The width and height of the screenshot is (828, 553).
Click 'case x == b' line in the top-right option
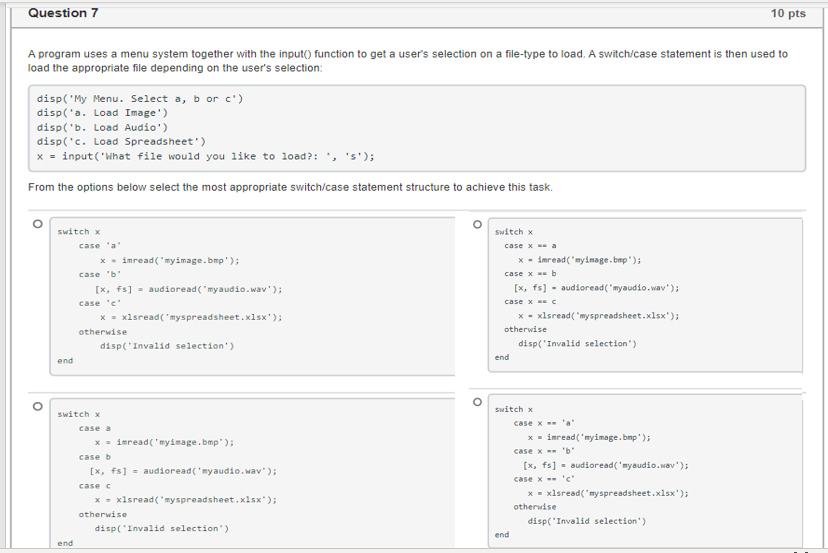point(530,274)
